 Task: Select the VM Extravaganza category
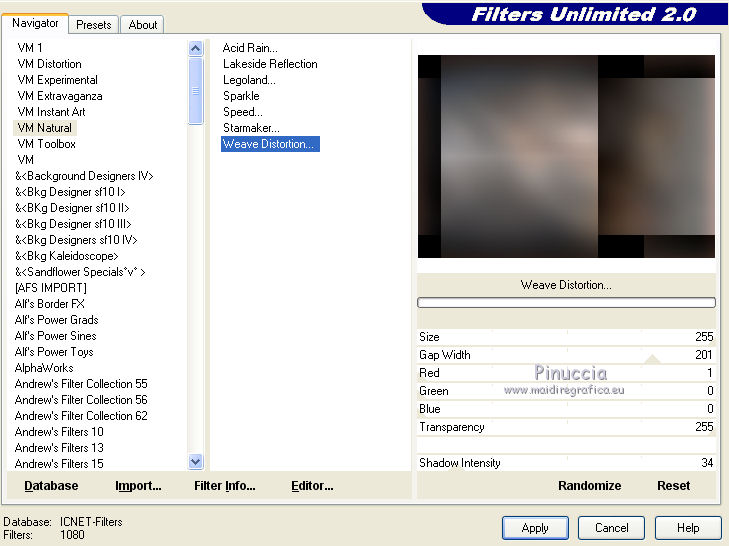point(60,96)
